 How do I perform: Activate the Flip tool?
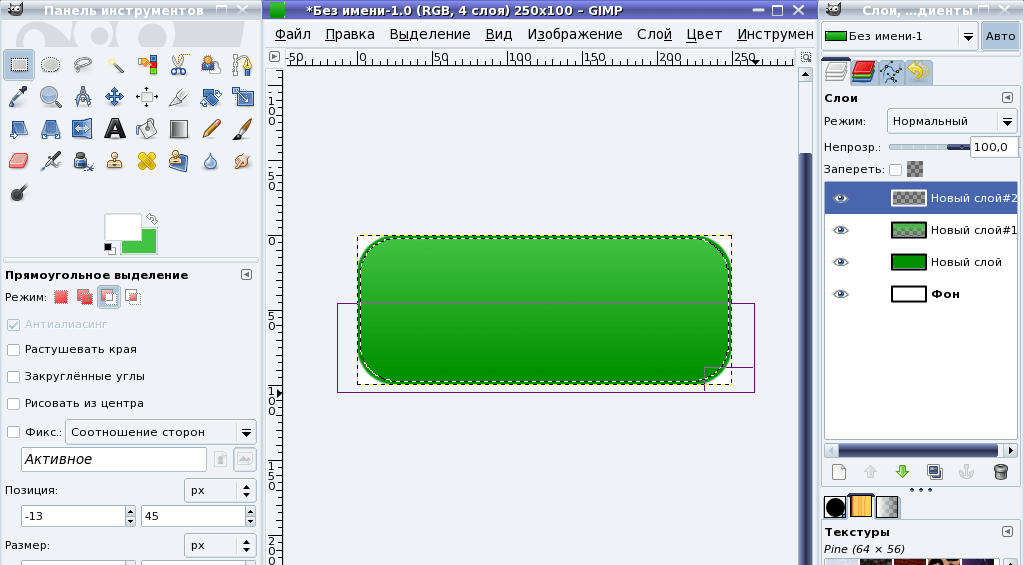click(82, 129)
